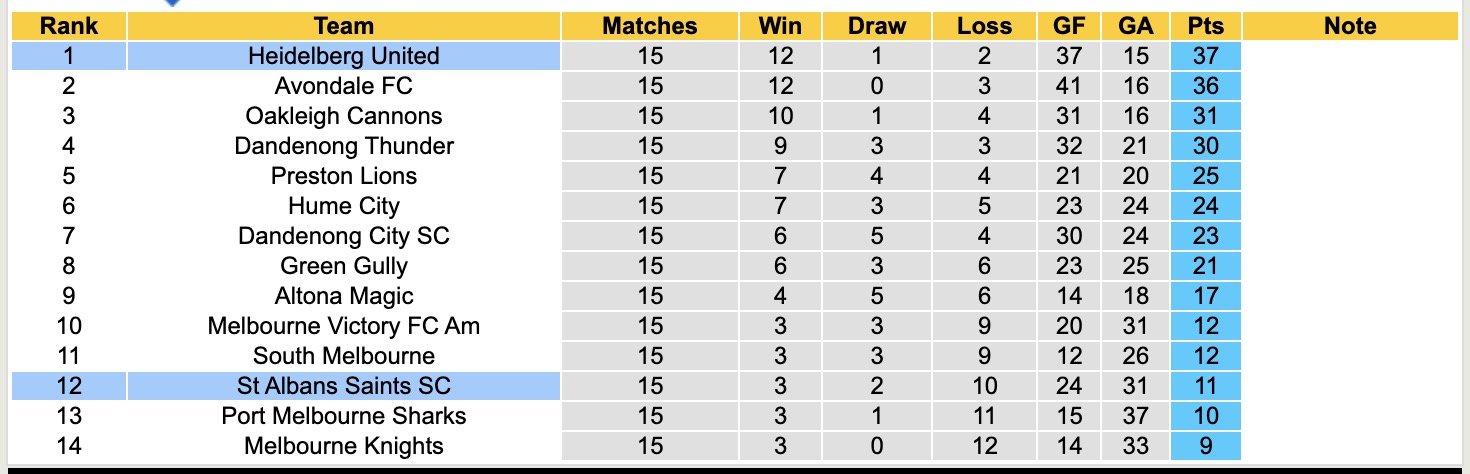Open the Oakleigh Cannons team entry
The height and width of the screenshot is (474, 1470).
click(343, 116)
